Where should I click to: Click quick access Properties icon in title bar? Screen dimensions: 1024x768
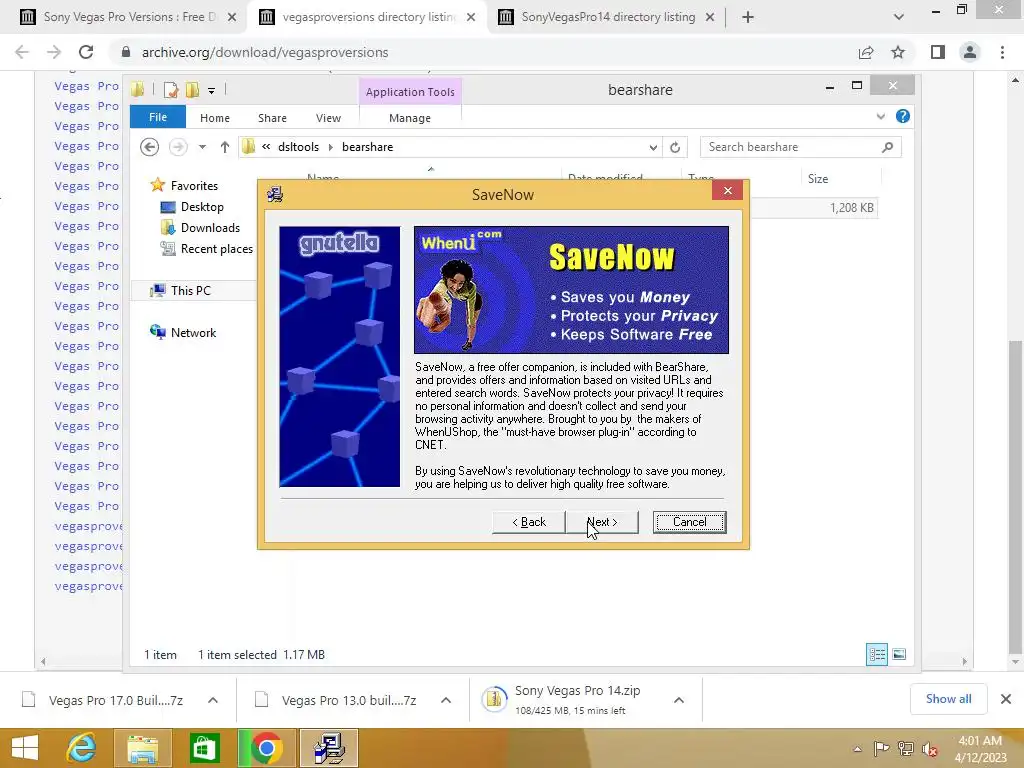tap(170, 89)
